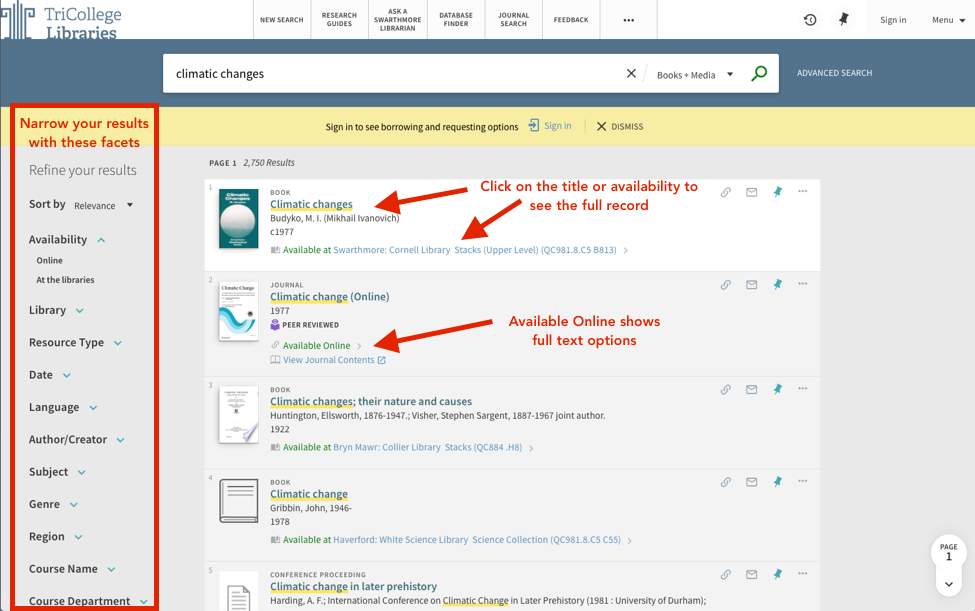This screenshot has height=611, width=975.
Task: Click Budyko Climatic changes cover thumbnail
Action: coord(238,219)
